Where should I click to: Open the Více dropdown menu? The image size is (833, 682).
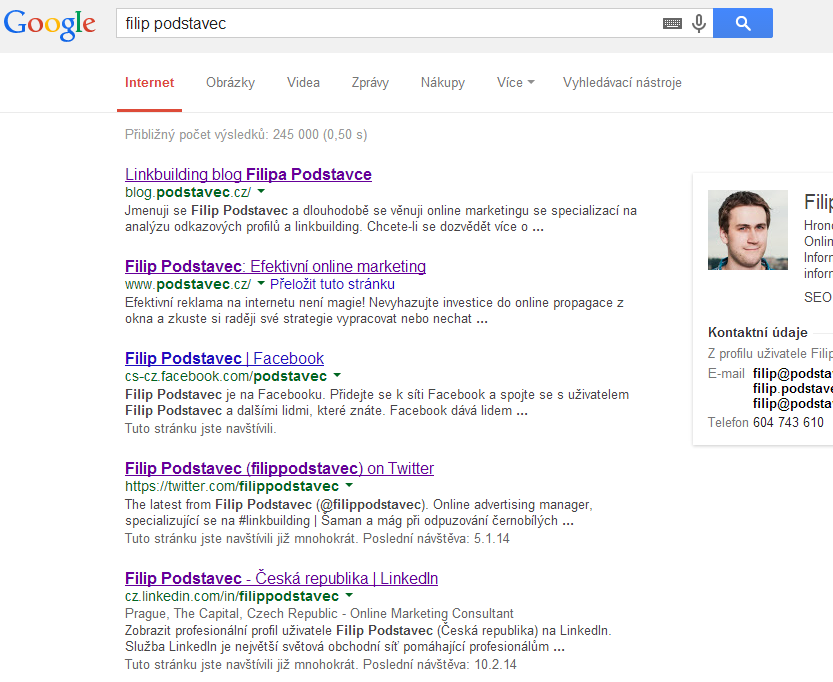coord(515,82)
